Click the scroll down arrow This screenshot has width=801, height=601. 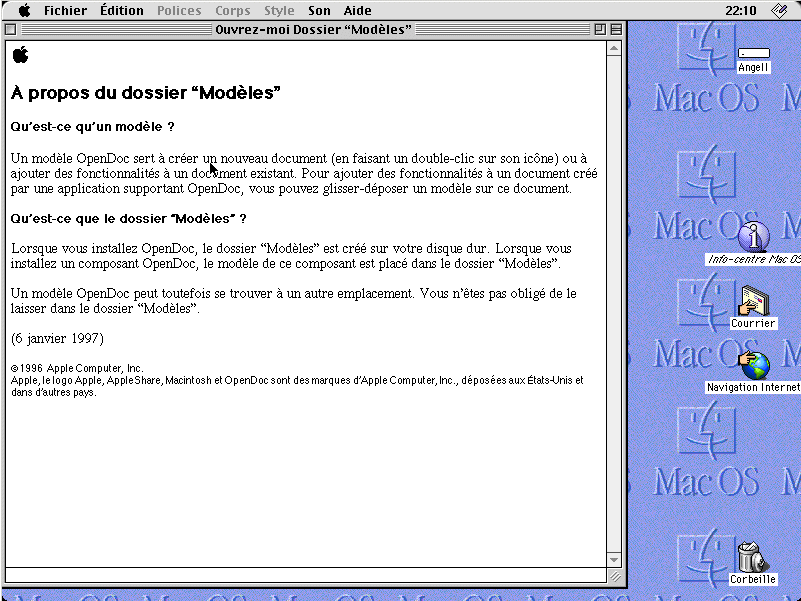pyautogui.click(x=614, y=560)
